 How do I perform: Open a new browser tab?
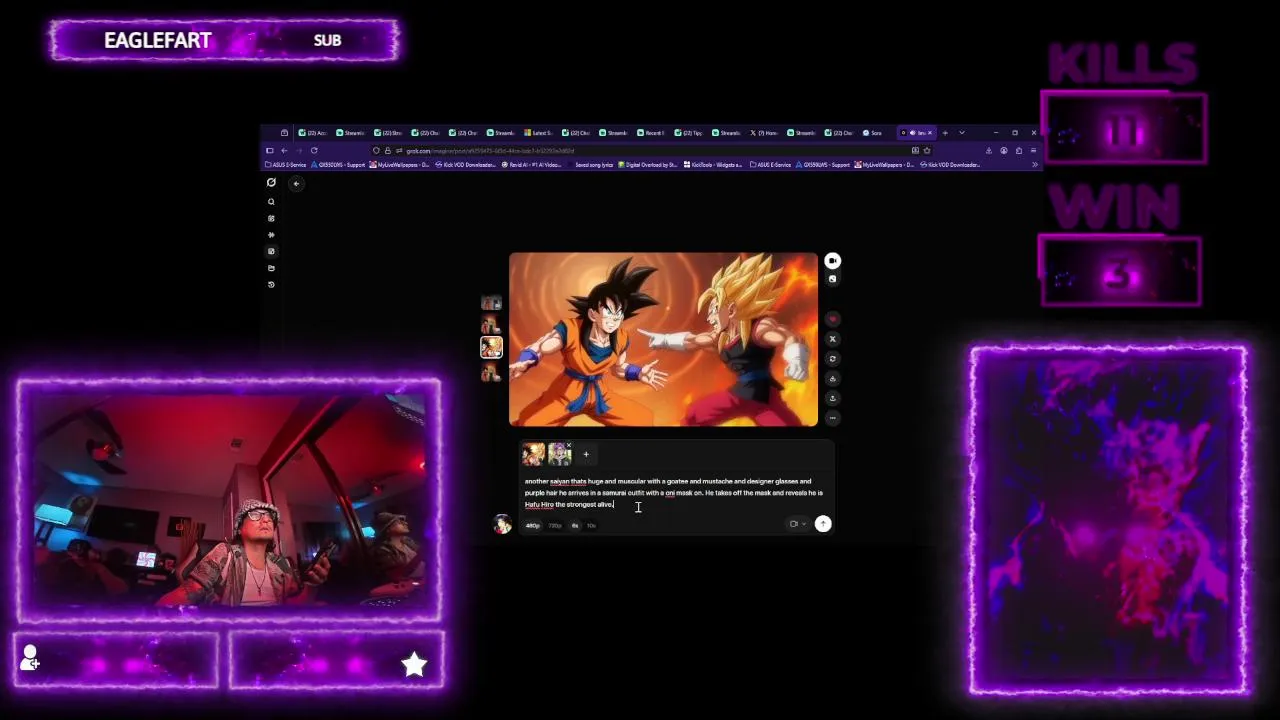point(945,133)
